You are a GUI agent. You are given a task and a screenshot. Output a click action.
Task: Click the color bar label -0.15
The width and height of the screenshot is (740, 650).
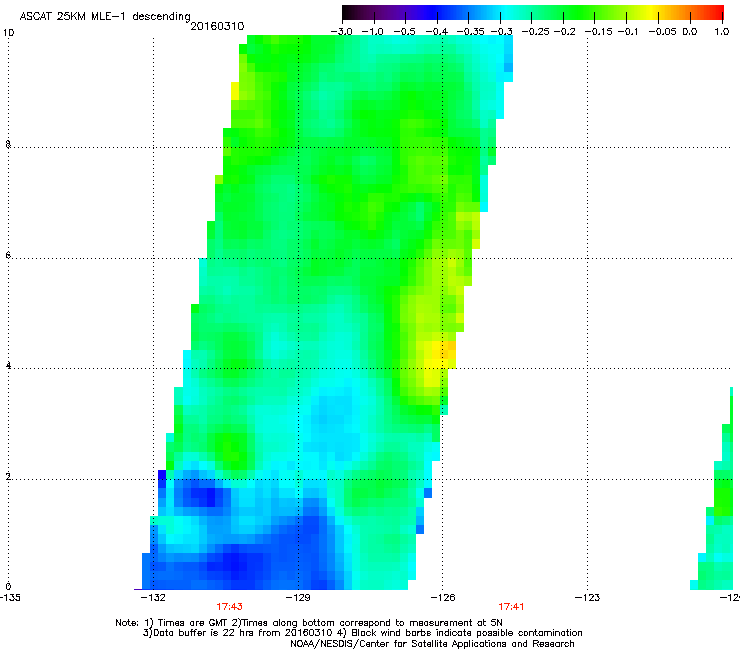[x=598, y=32]
